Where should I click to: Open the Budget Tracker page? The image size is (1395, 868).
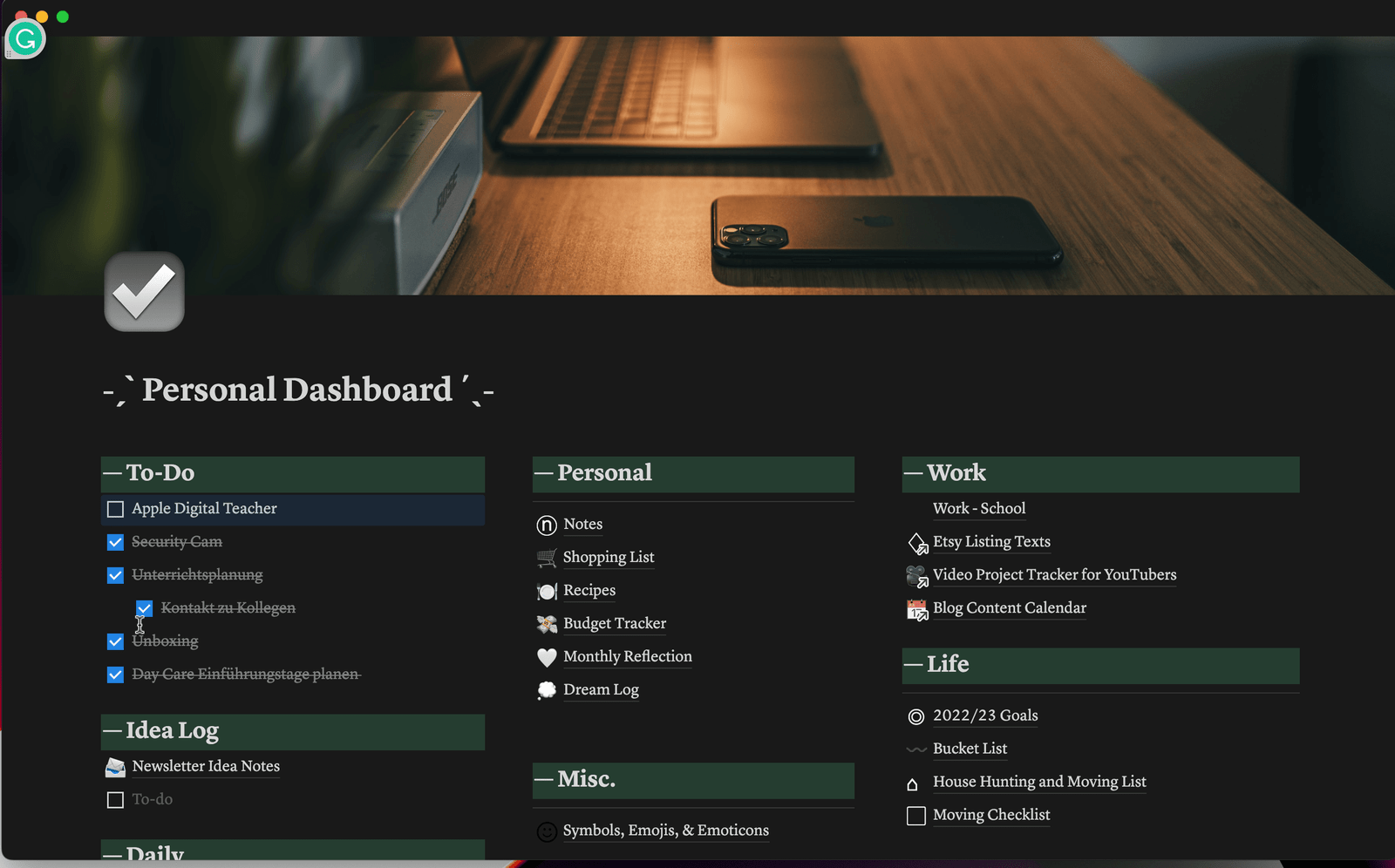614,623
